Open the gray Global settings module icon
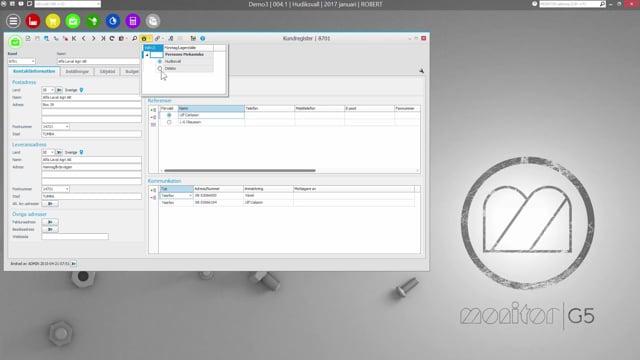 coord(153,21)
